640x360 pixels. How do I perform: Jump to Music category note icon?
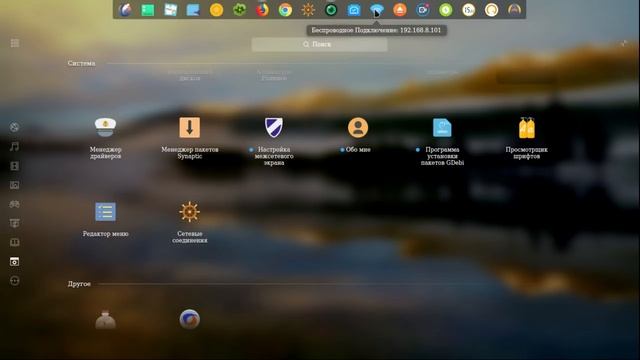[x=14, y=147]
